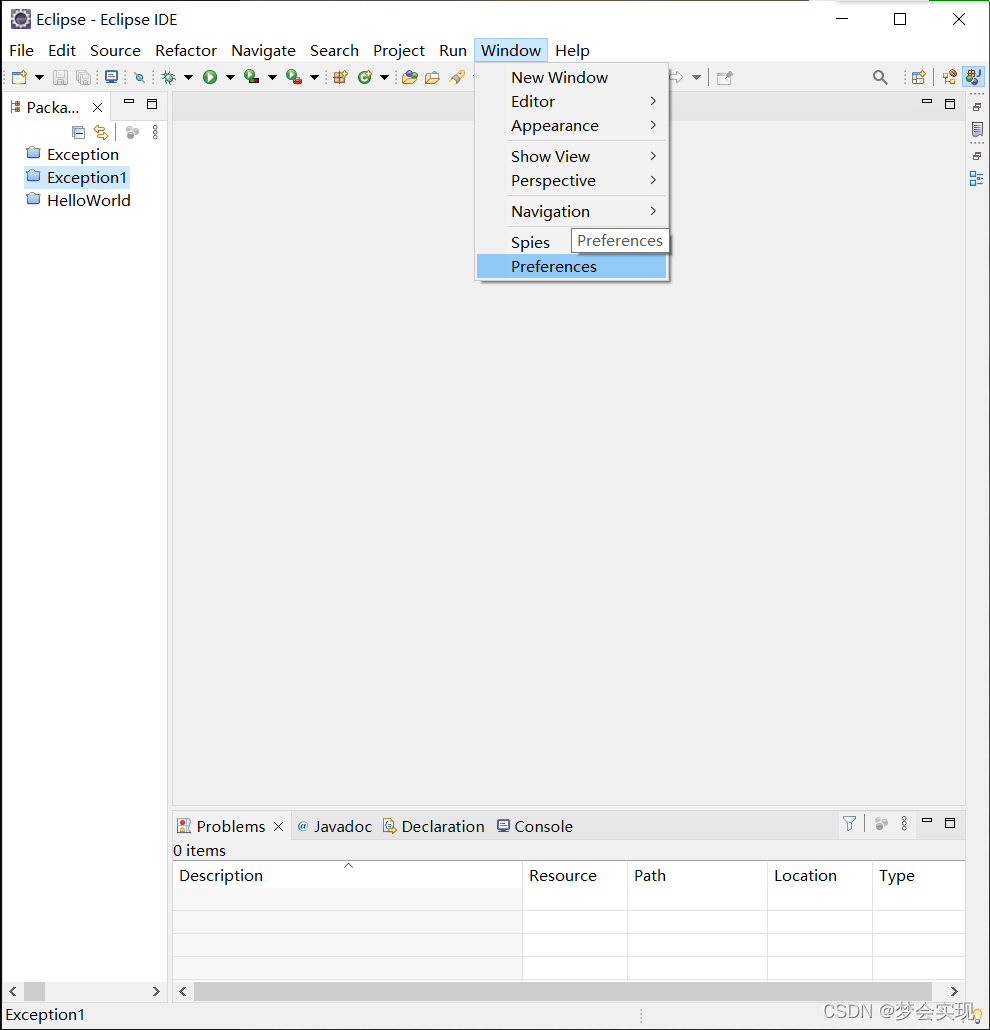This screenshot has width=990, height=1030.
Task: Open Problems view menu dots
Action: point(904,823)
